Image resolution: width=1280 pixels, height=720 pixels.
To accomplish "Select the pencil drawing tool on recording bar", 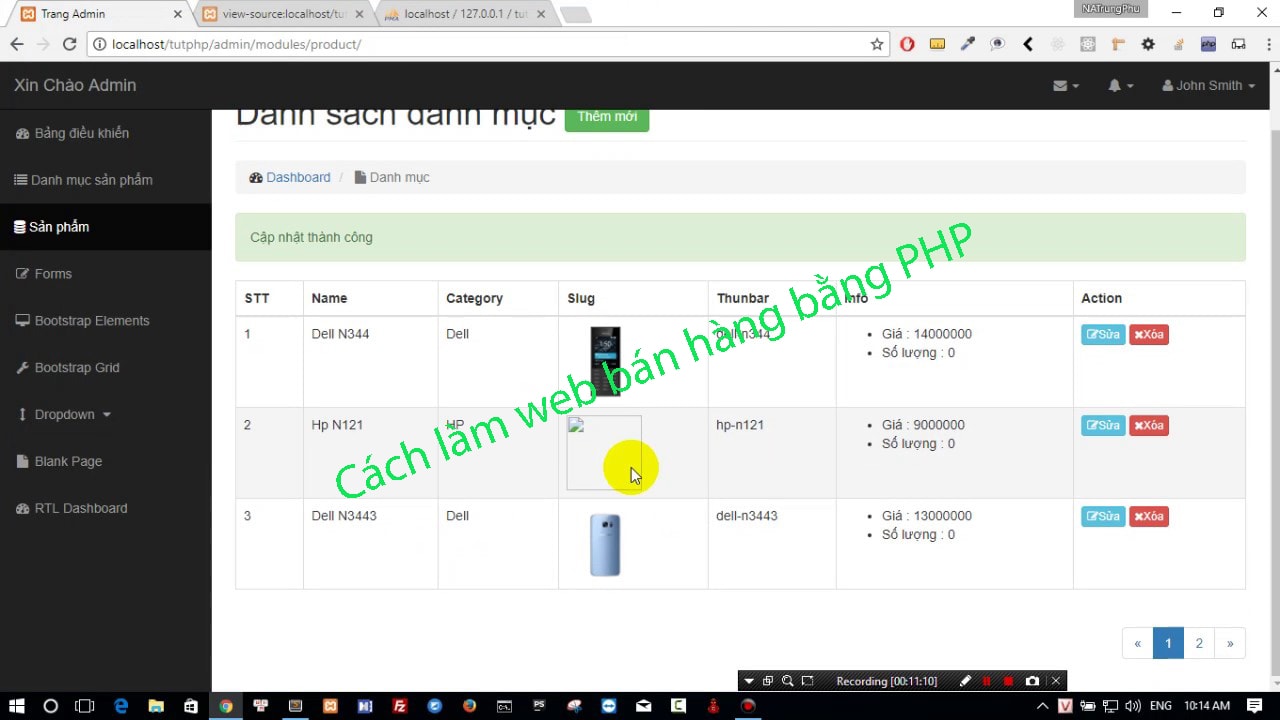I will click(965, 681).
